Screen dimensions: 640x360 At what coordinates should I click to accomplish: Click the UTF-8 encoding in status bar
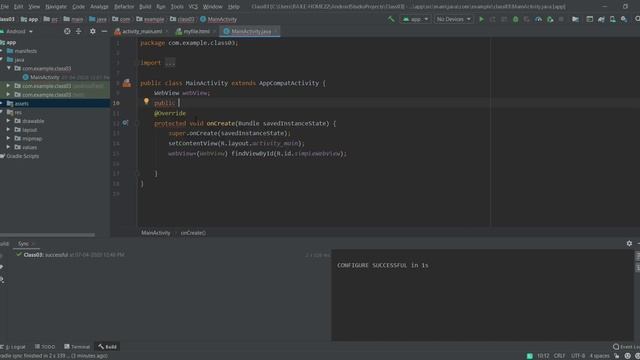578,356
